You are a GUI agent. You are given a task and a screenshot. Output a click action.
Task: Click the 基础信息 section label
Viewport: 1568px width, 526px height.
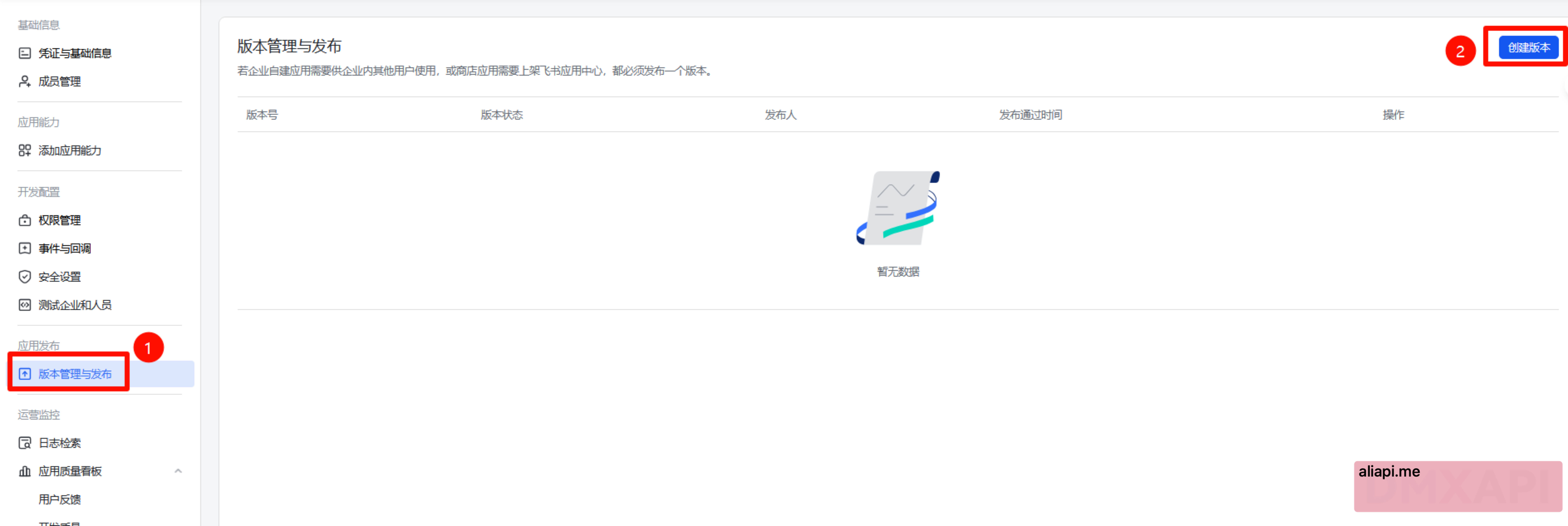tap(39, 25)
